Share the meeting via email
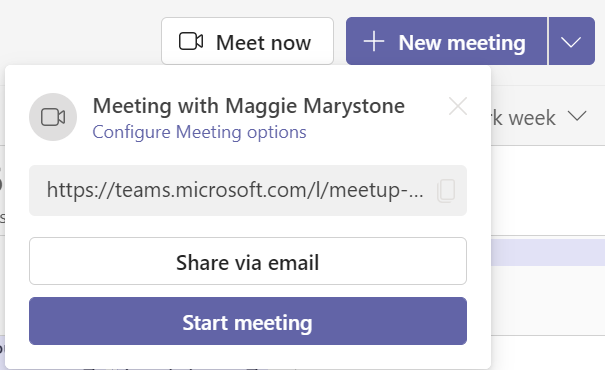Image resolution: width=605 pixels, height=370 pixels. click(x=248, y=262)
